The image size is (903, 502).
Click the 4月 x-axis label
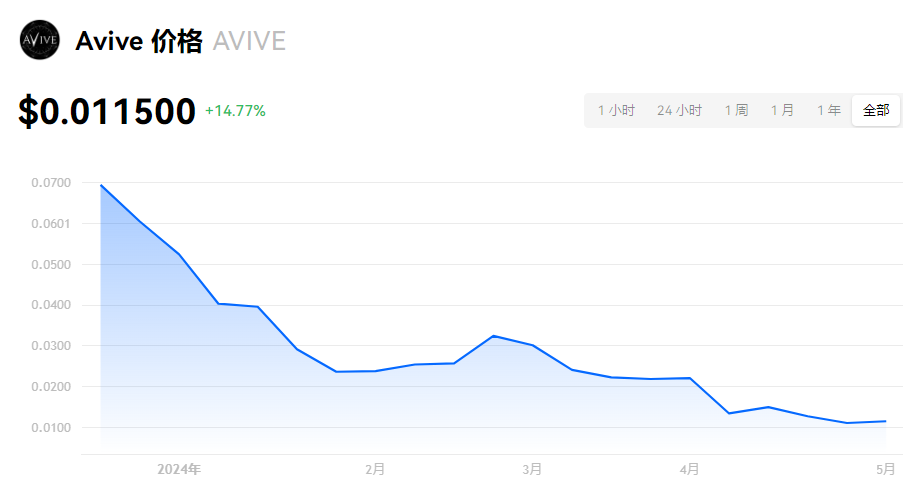click(689, 469)
